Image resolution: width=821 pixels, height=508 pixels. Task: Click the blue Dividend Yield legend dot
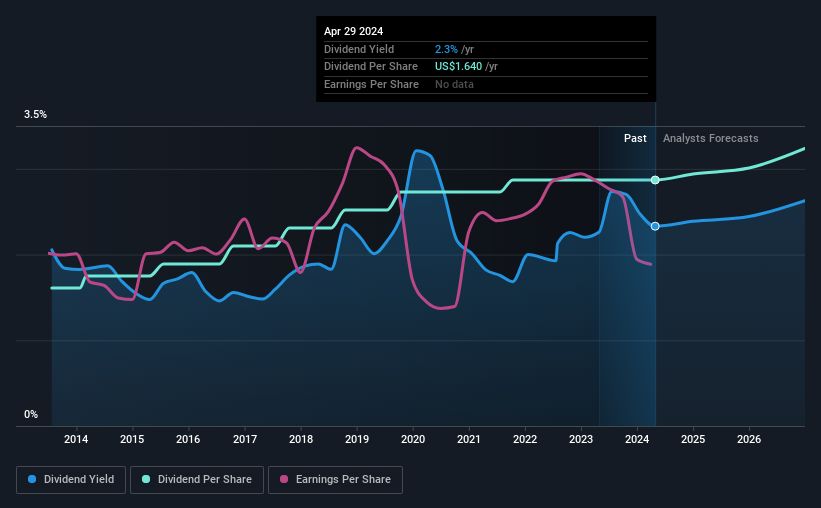(x=32, y=479)
